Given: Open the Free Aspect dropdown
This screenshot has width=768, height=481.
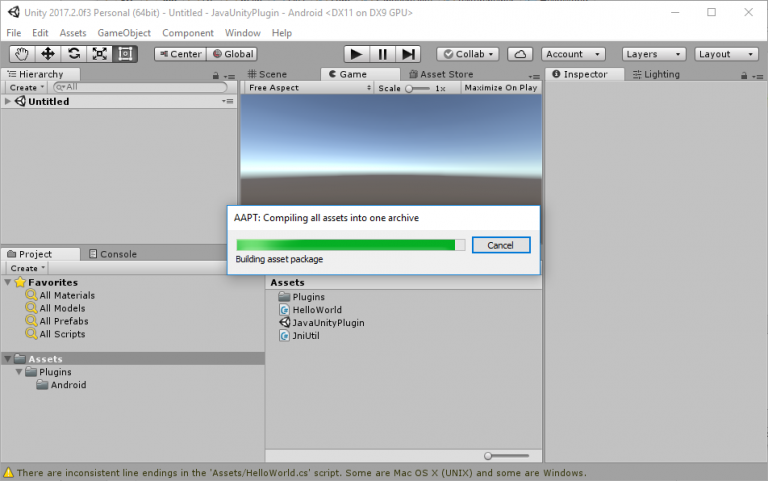Looking at the screenshot, I should coord(310,88).
